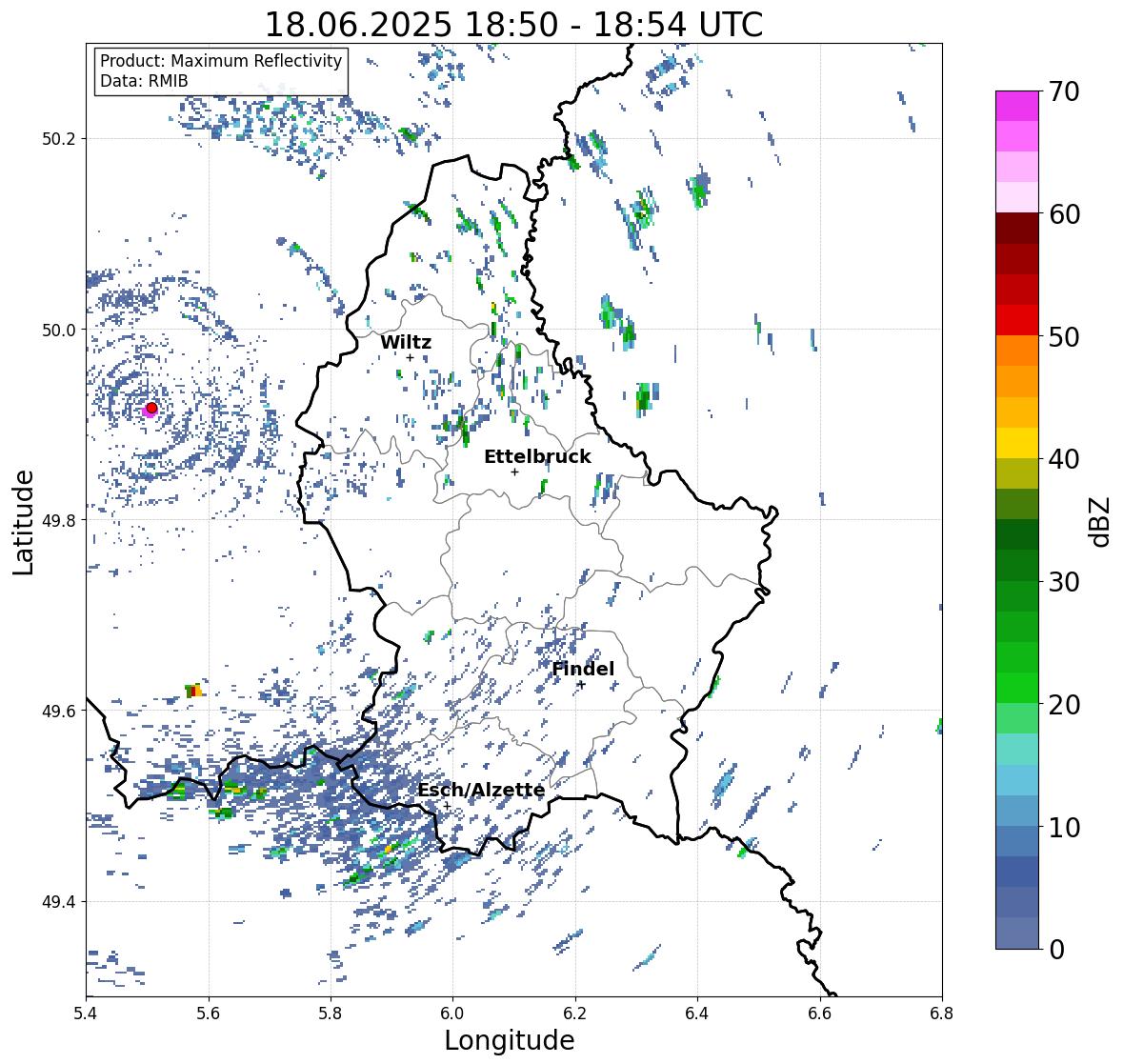This screenshot has width=1123, height=1064.
Task: Click the plus marker below Ettelbruck
Action: pos(514,472)
